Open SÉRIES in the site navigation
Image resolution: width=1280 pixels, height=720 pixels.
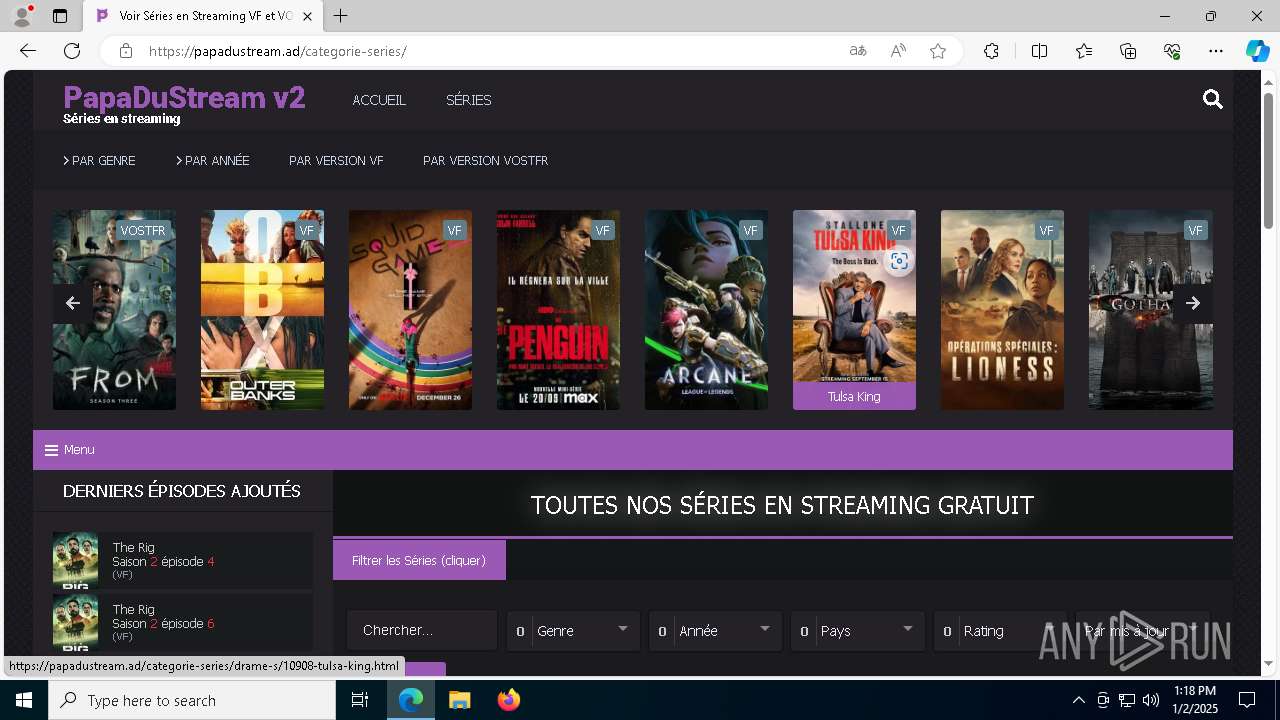coord(468,100)
